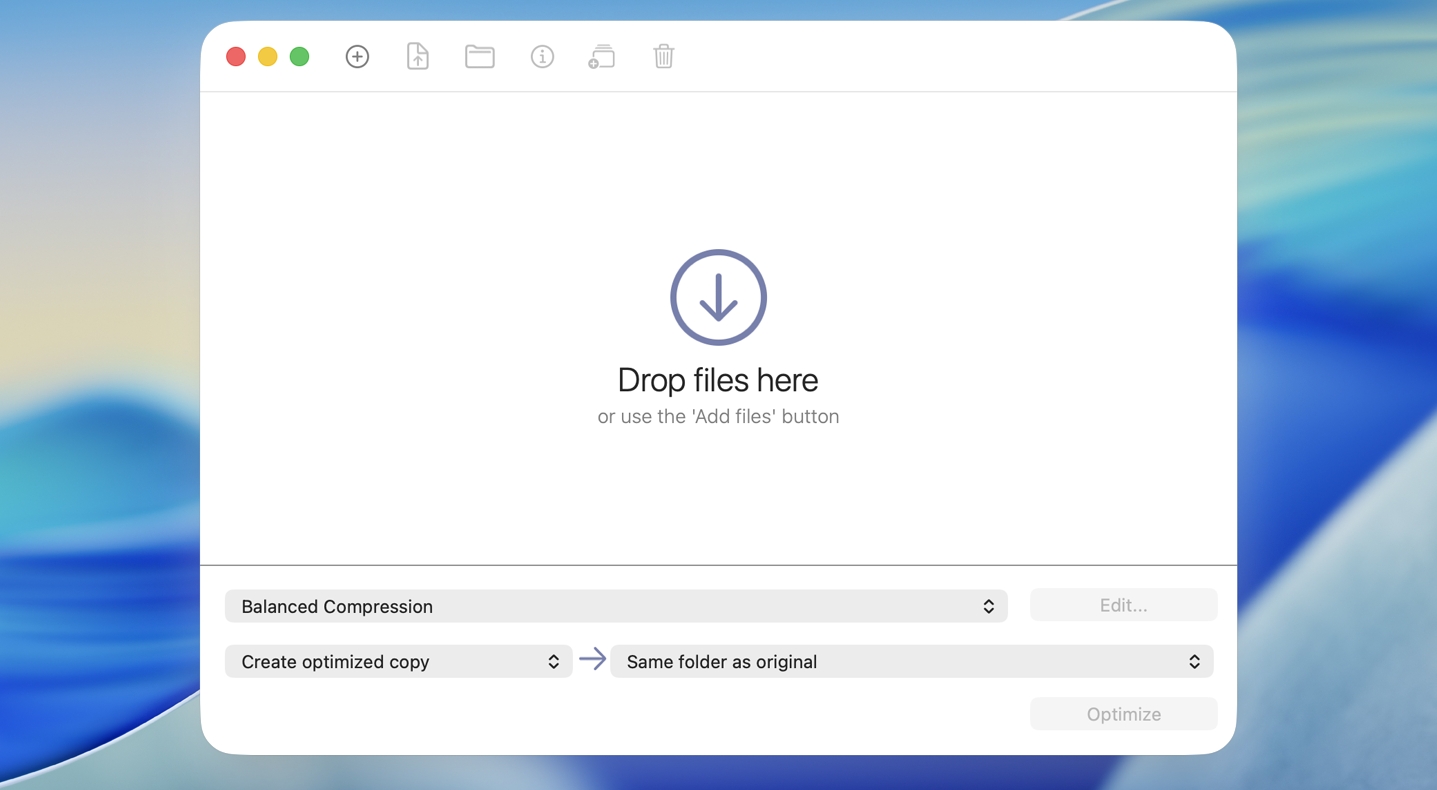Click the chevrons on Create optimized copy
Screen dimensions: 1437x790
pyautogui.click(x=553, y=661)
